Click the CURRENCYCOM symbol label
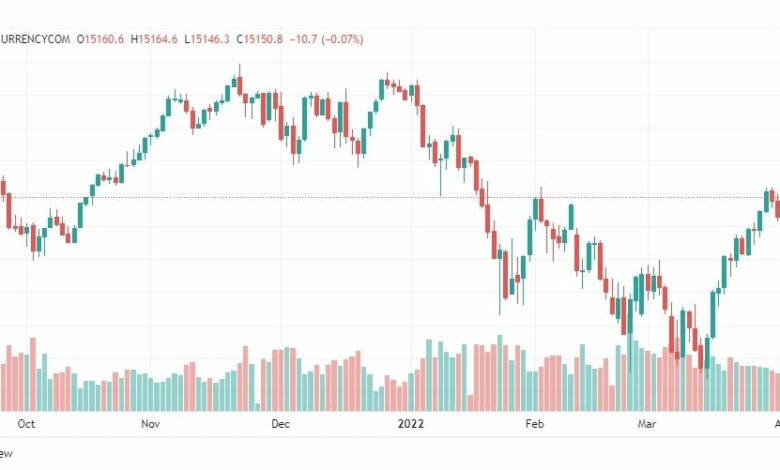The image size is (780, 470). [34, 39]
